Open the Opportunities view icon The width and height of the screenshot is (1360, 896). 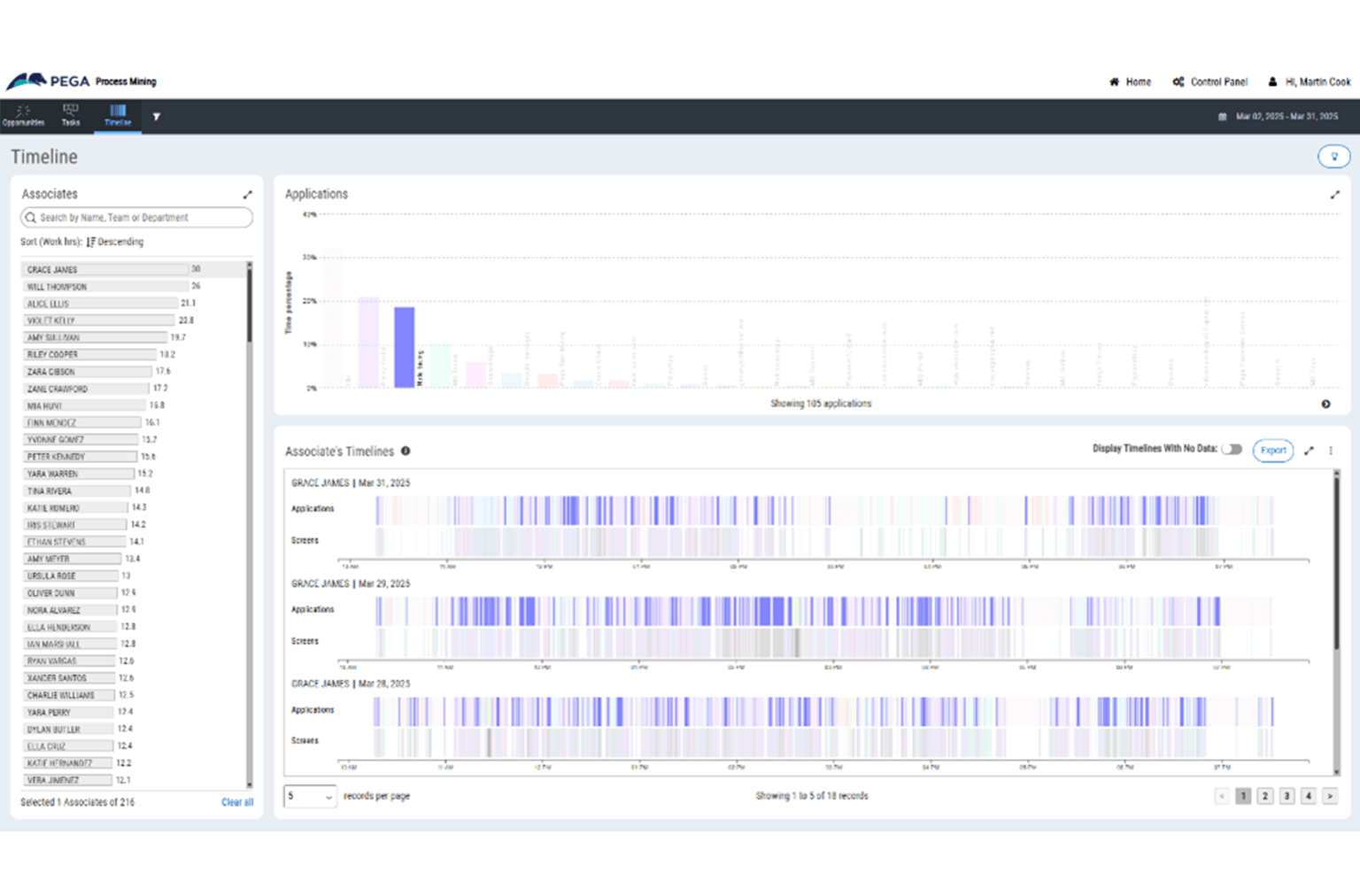23,111
